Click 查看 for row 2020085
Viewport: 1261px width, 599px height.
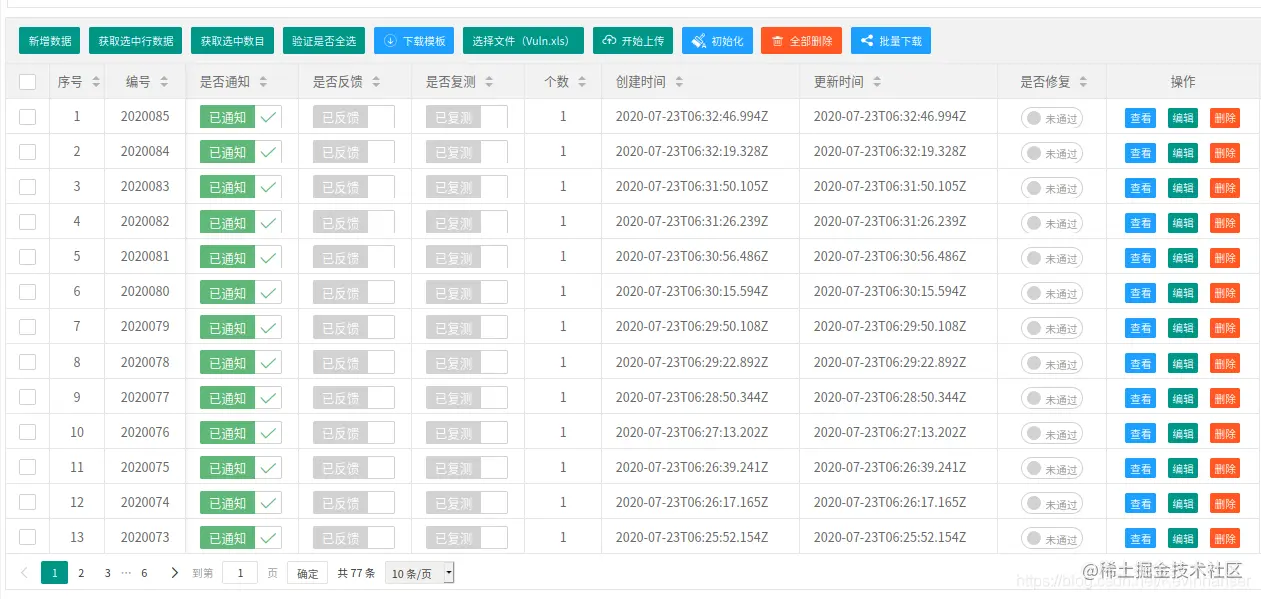[x=1140, y=118]
